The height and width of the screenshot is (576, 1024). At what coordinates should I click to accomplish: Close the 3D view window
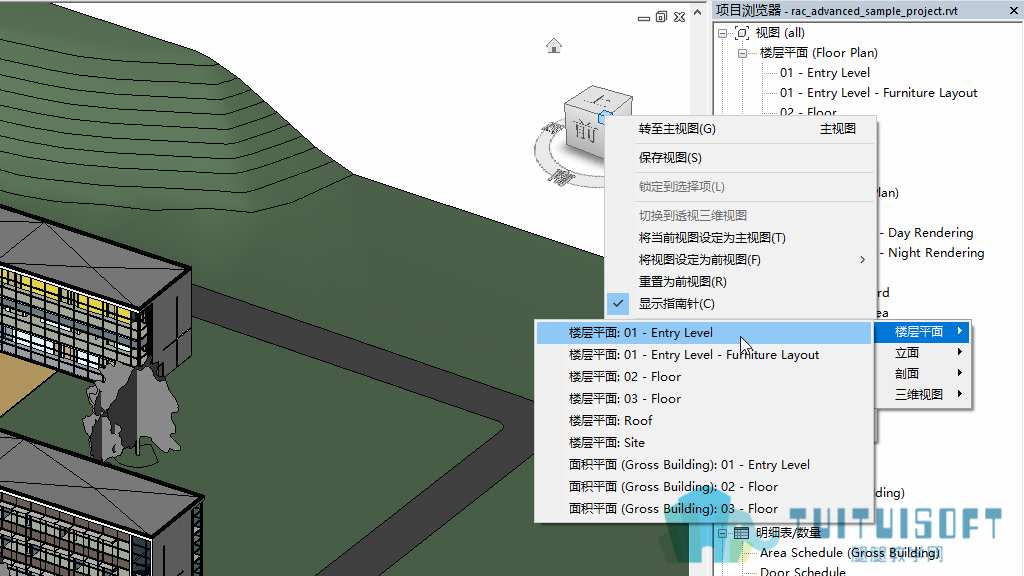(x=679, y=17)
